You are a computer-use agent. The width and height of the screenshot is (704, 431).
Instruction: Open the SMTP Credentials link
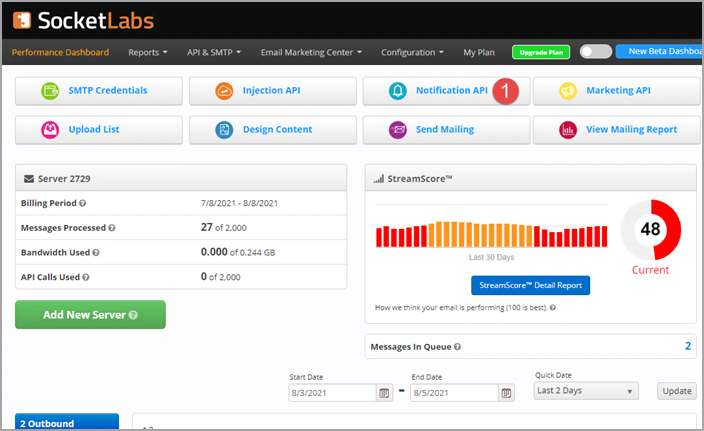click(x=108, y=90)
